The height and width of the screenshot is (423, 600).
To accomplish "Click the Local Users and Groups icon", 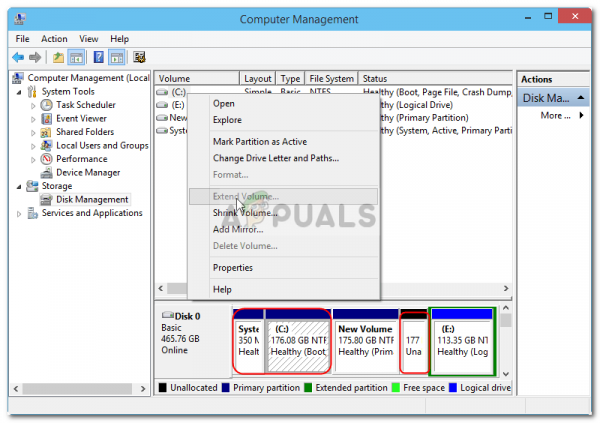I will (46, 145).
